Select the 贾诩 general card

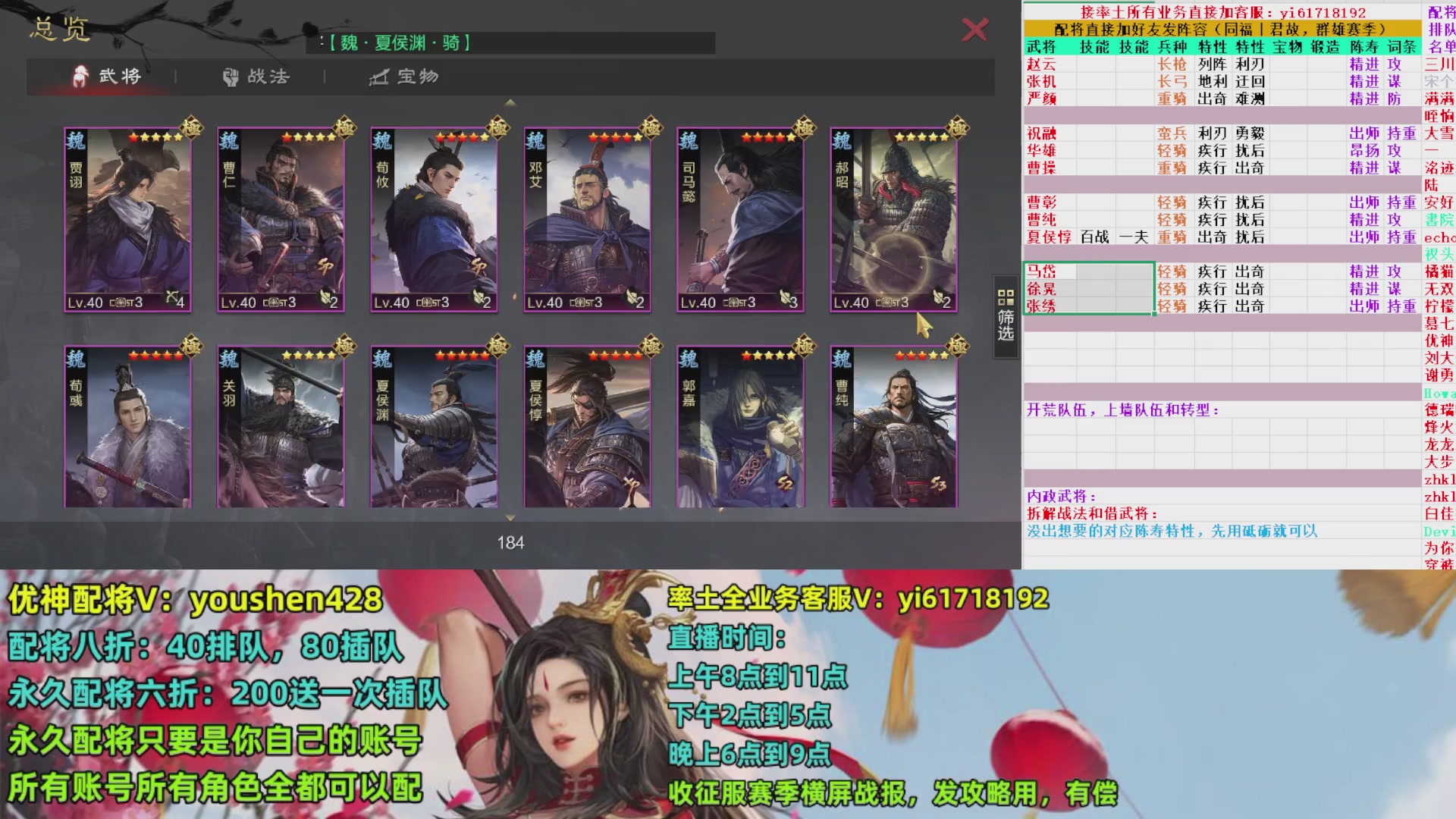click(x=127, y=220)
